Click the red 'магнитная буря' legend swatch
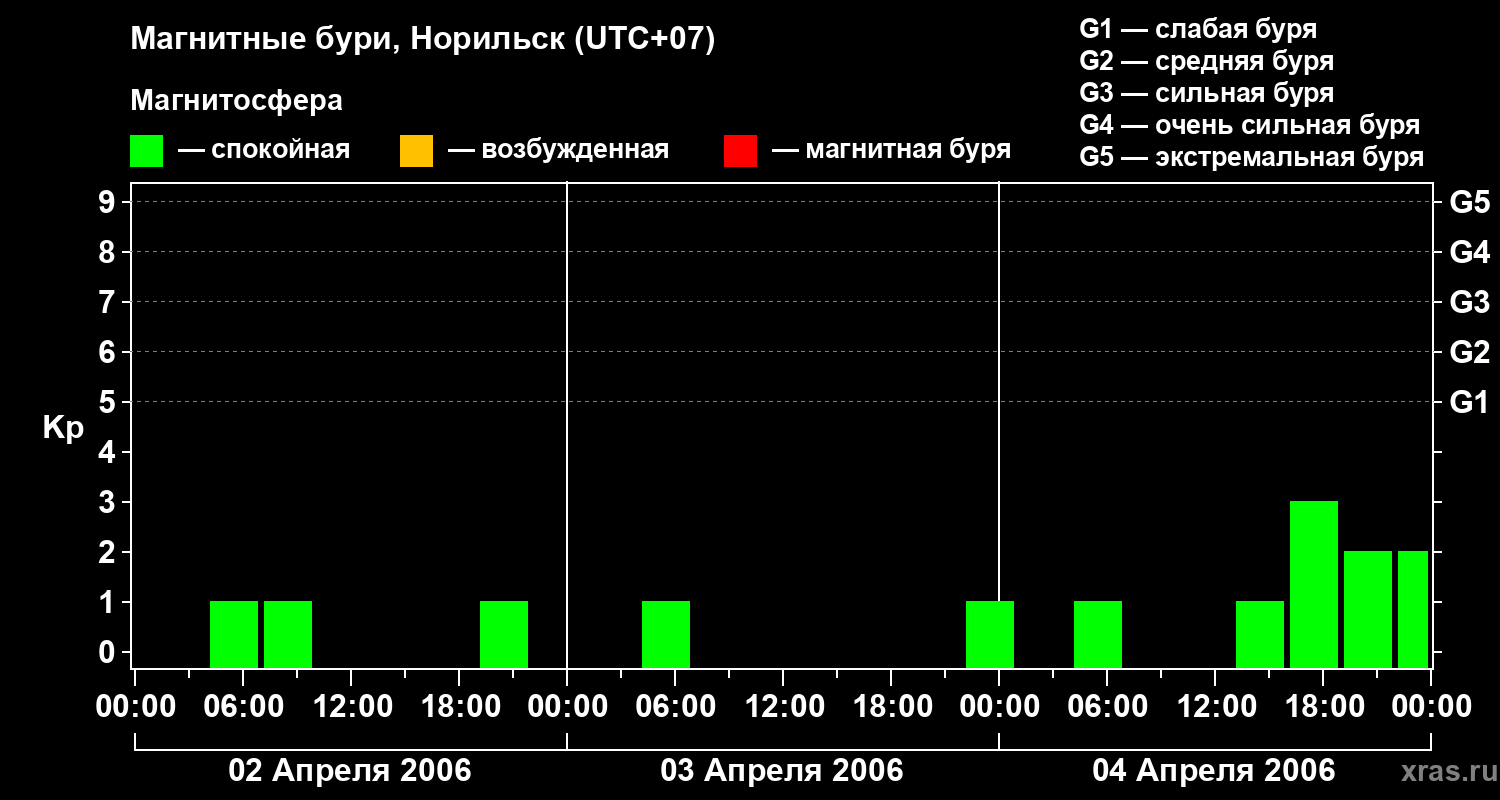 tap(740, 151)
